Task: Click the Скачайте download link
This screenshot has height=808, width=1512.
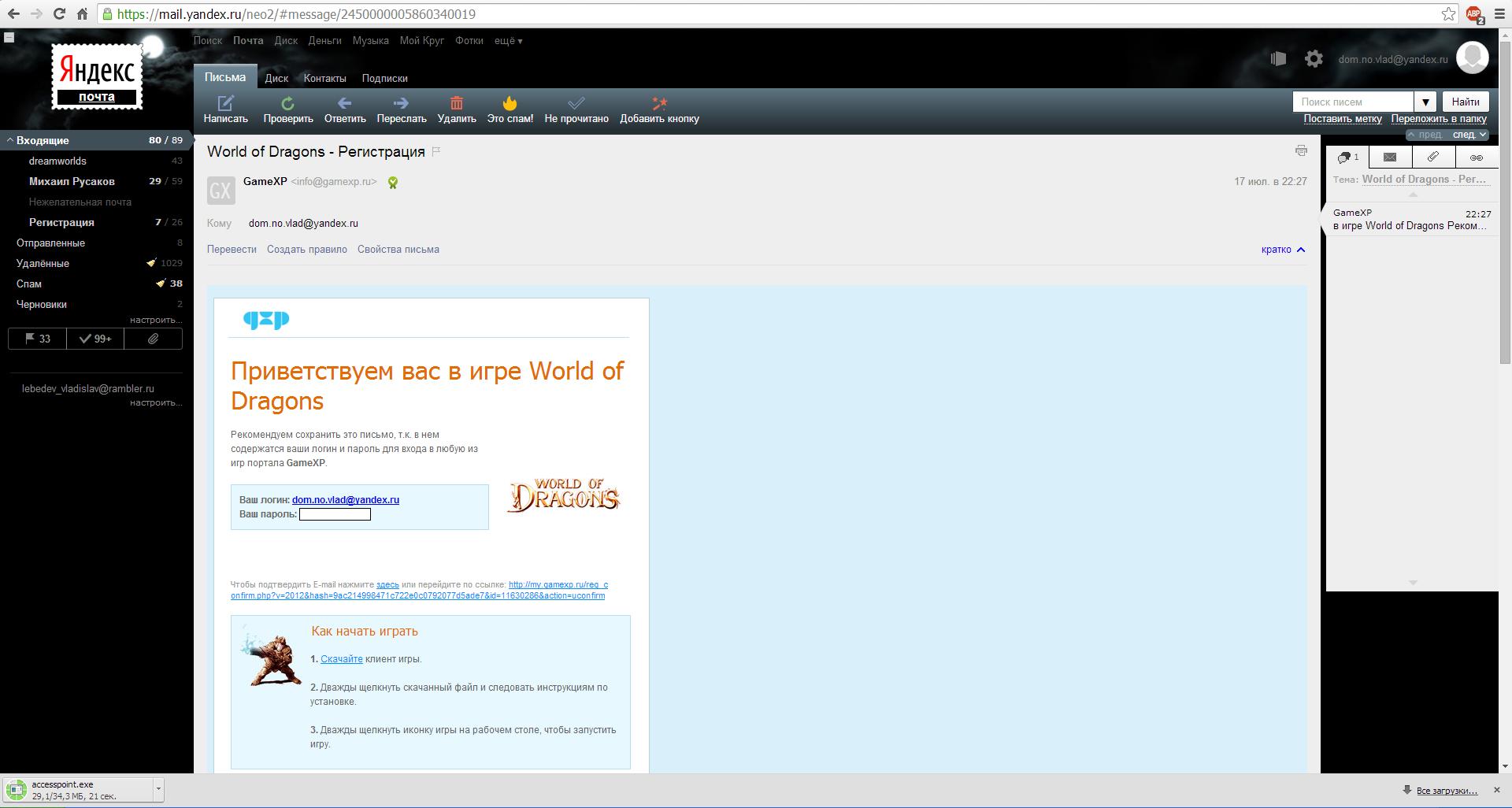Action: point(341,659)
